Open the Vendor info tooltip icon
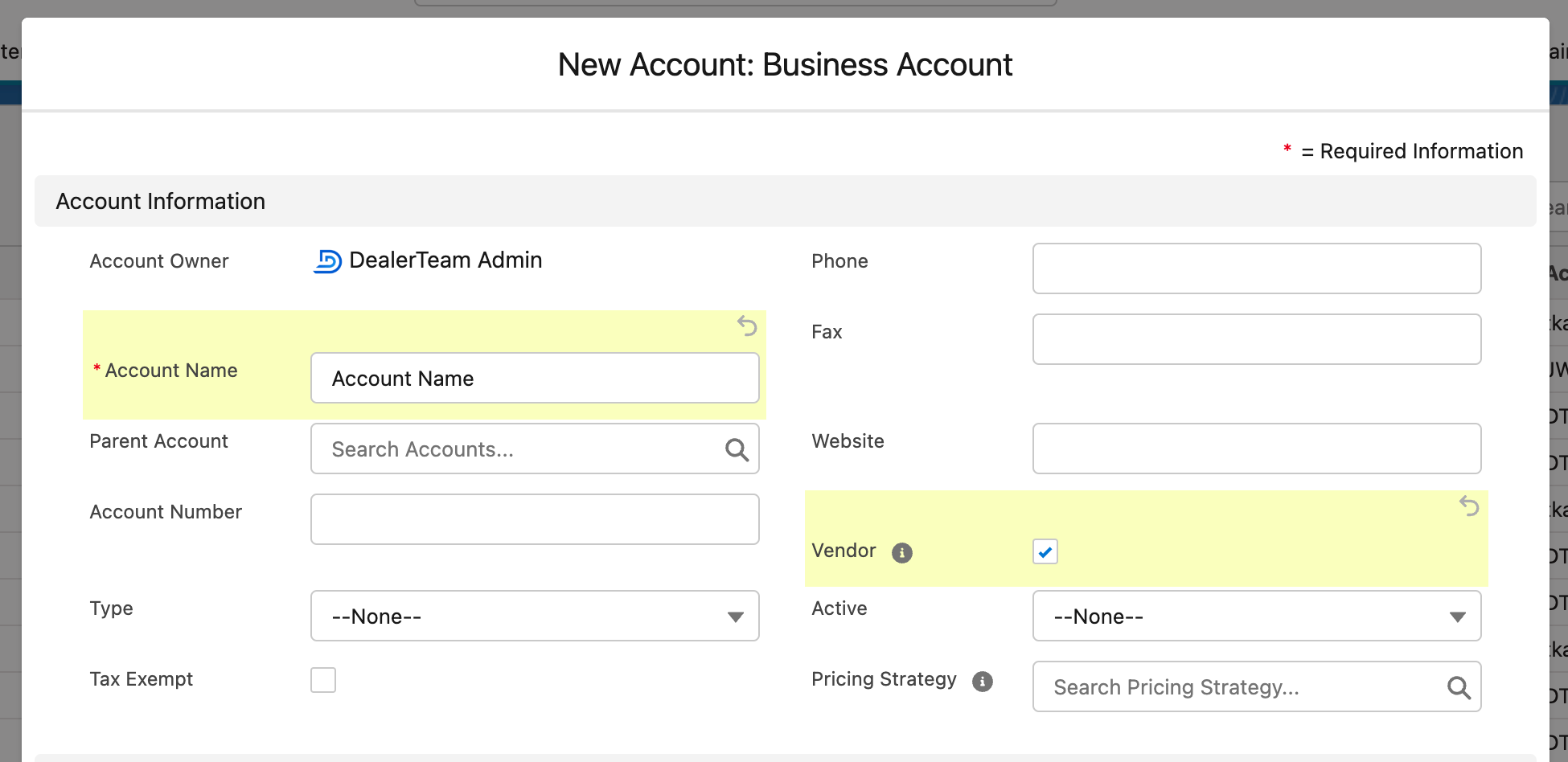Viewport: 1568px width, 762px height. tap(902, 552)
